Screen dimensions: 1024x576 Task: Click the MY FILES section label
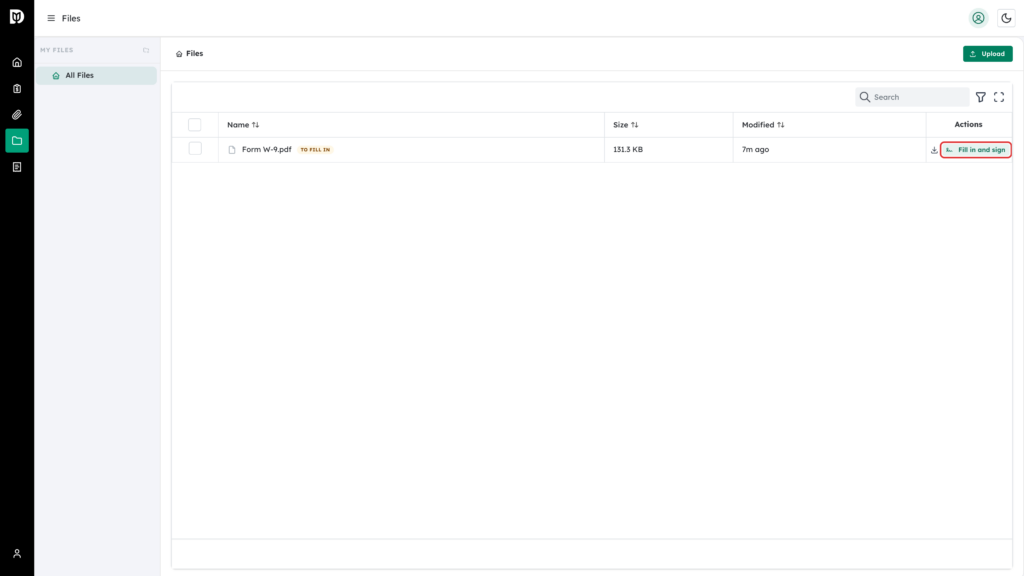pyautogui.click(x=57, y=50)
